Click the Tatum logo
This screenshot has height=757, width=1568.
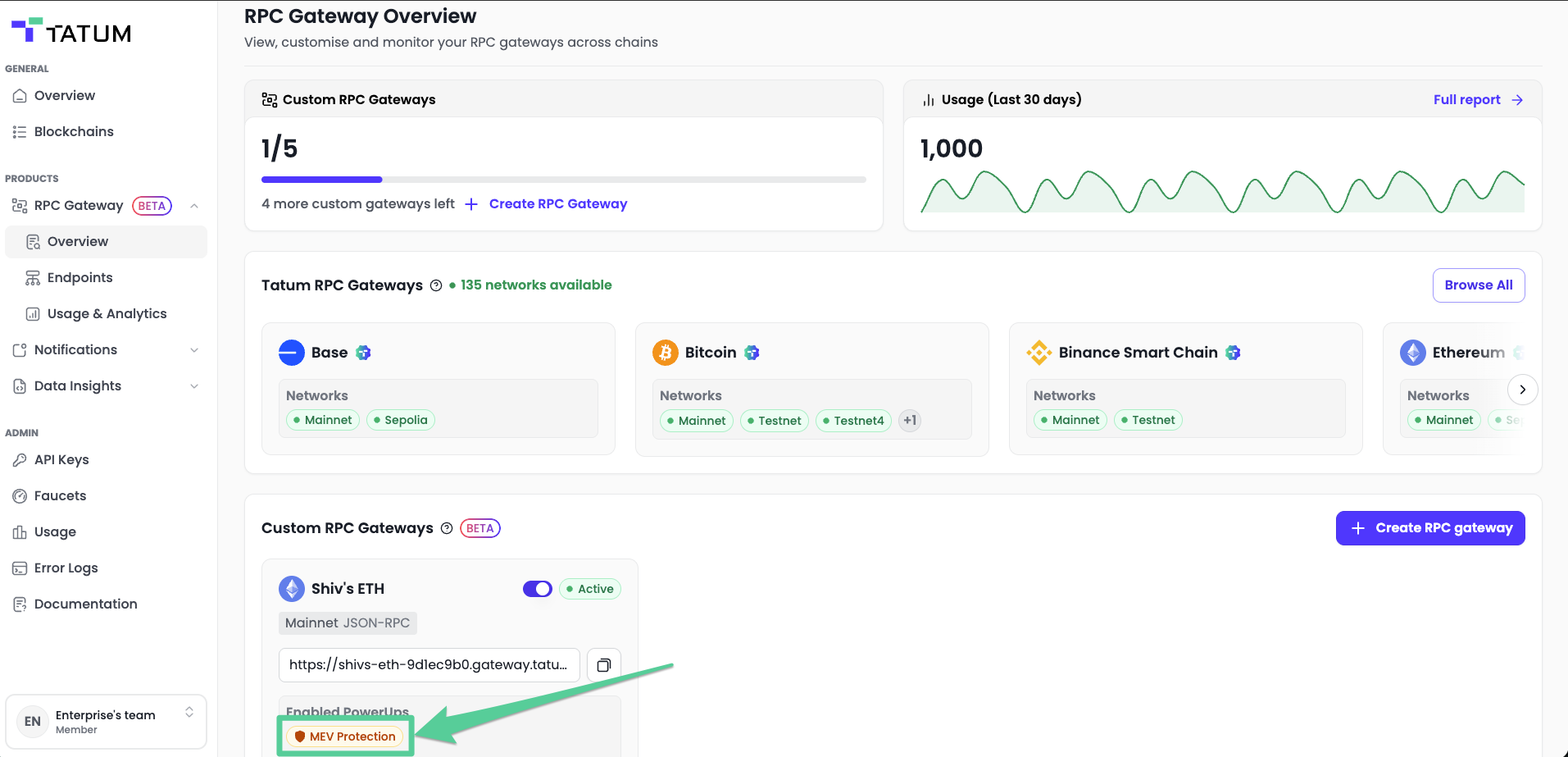coord(71,31)
